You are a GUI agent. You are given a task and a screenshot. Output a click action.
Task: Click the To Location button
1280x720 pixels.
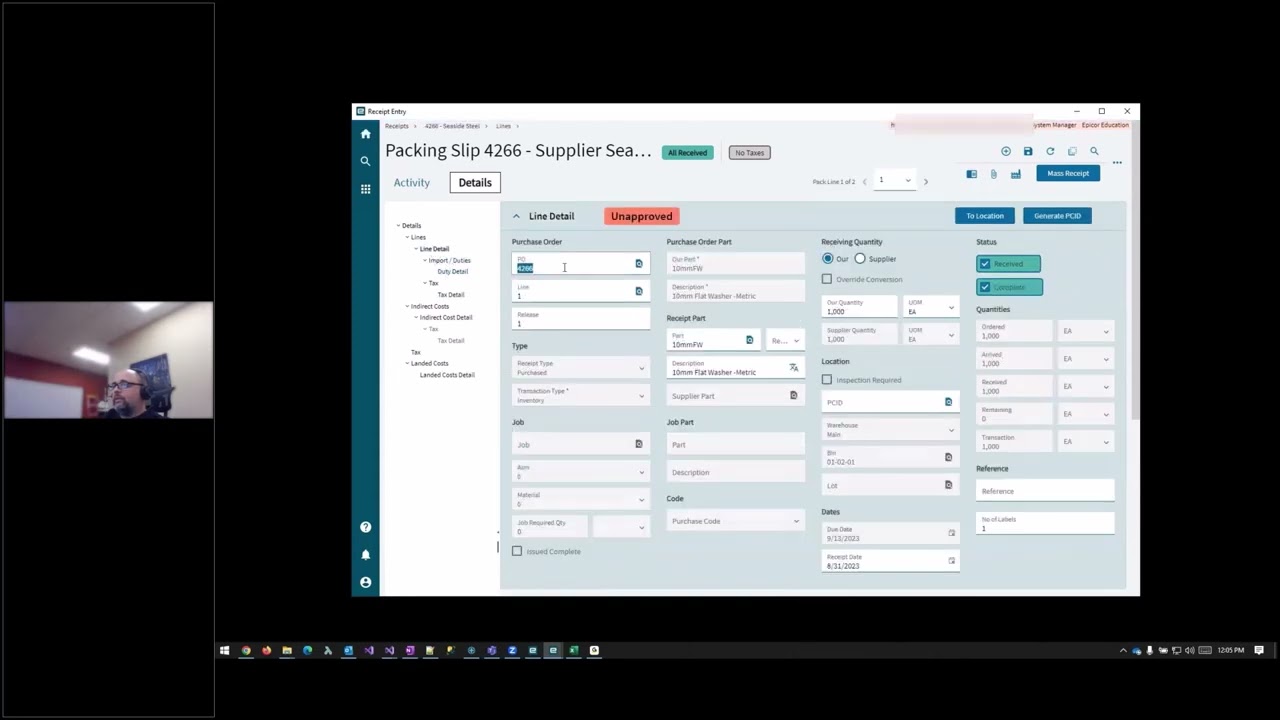tap(984, 216)
